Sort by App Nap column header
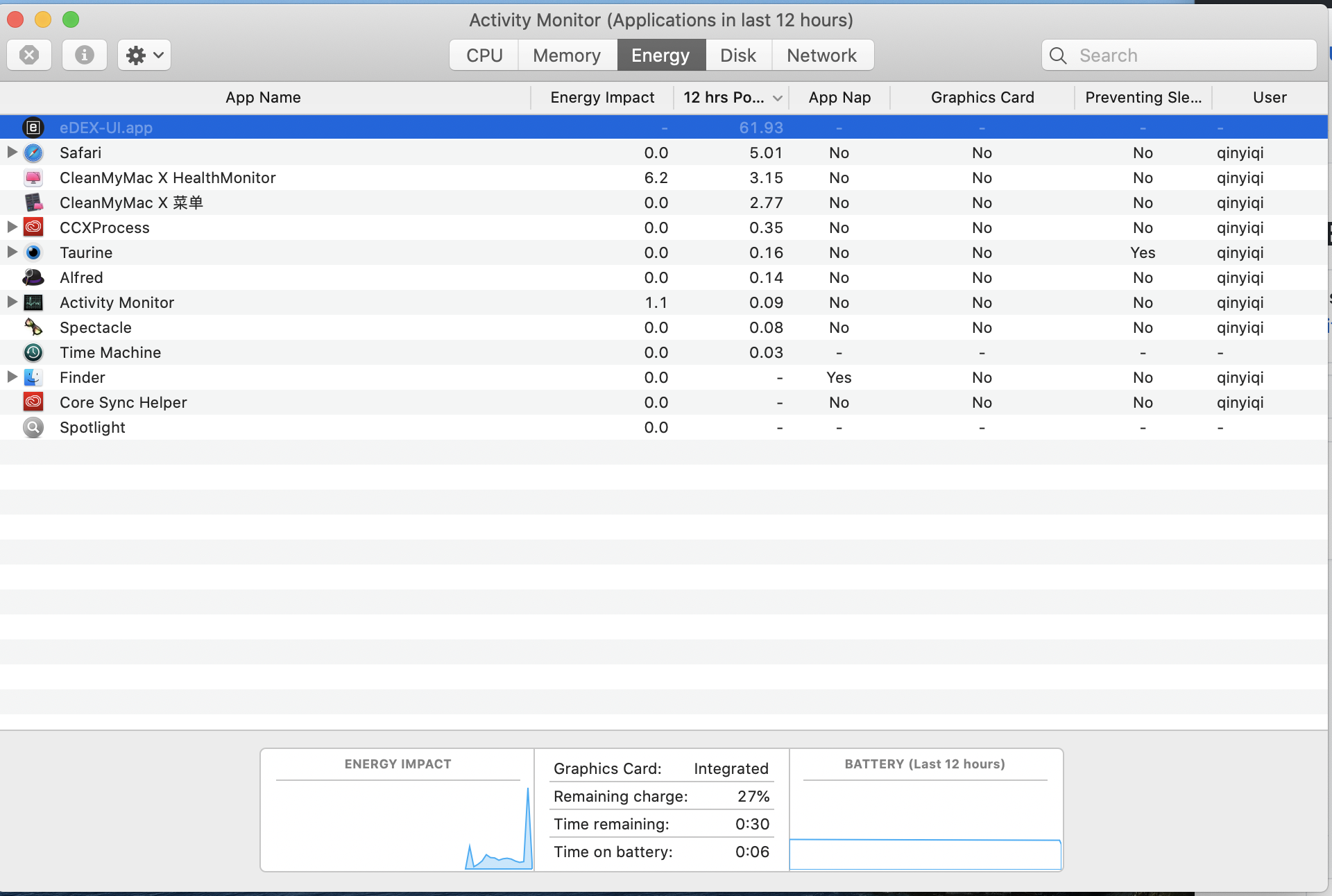The width and height of the screenshot is (1332, 896). click(839, 97)
